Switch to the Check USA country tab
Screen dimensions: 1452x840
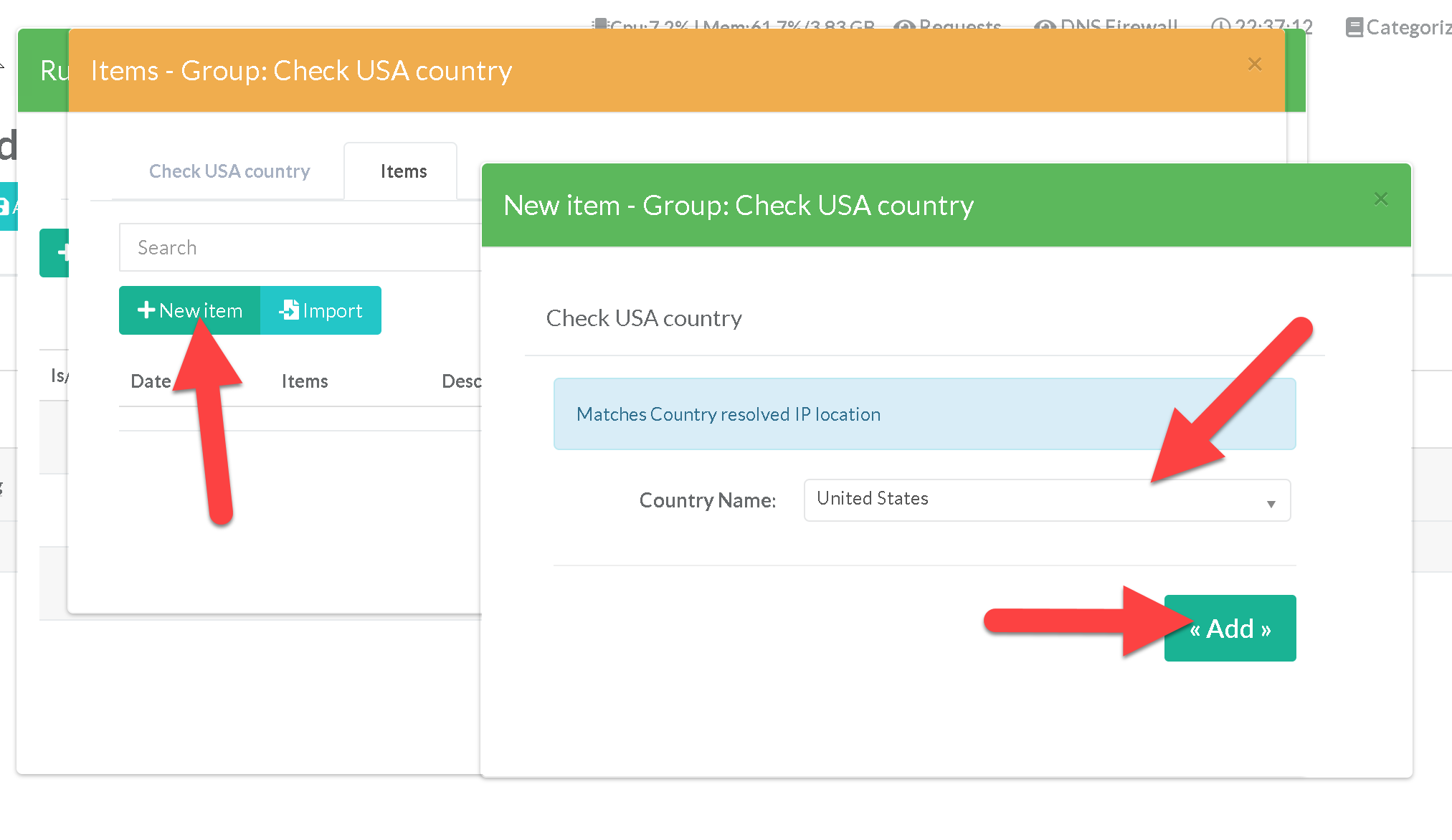229,171
